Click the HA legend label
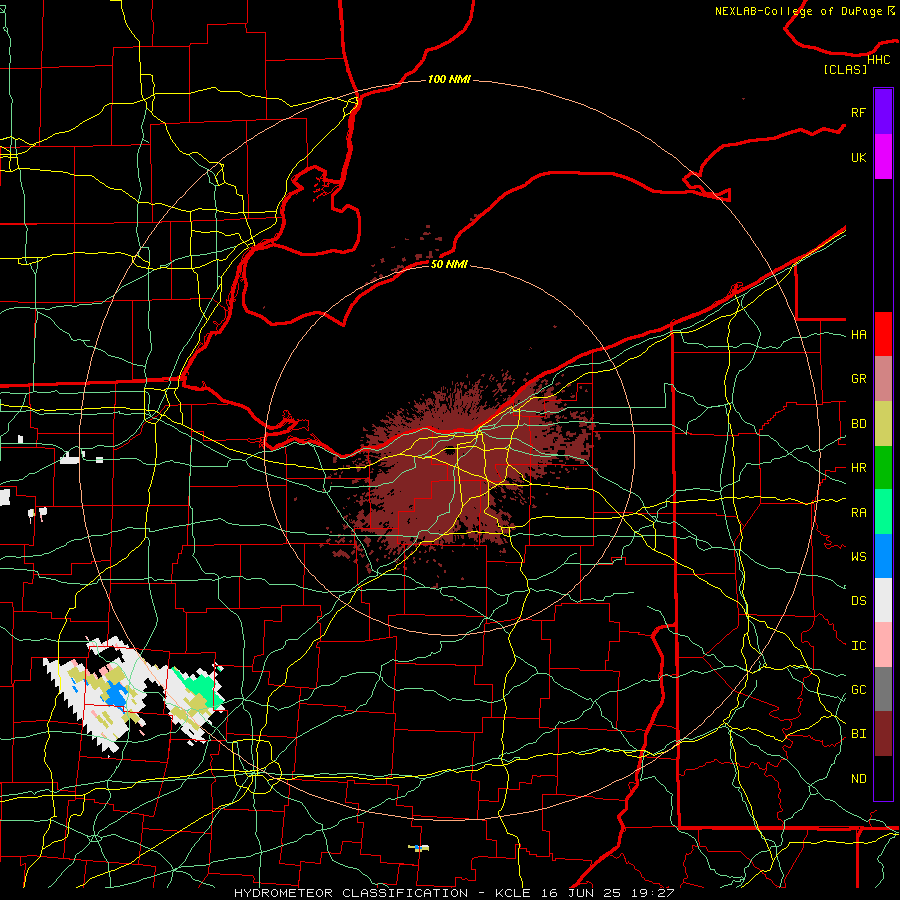900x900 pixels. point(858,335)
